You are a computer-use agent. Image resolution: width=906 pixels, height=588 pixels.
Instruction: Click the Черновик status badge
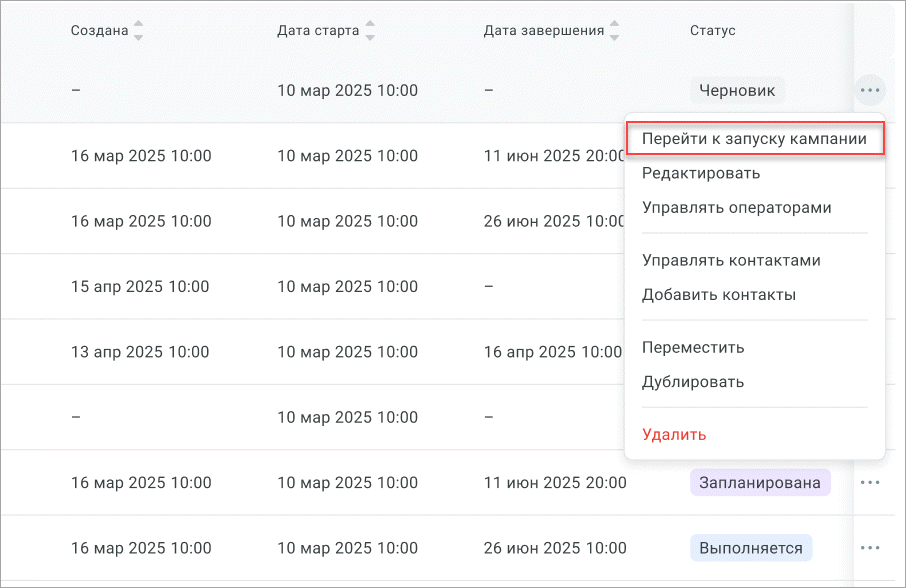click(x=737, y=90)
